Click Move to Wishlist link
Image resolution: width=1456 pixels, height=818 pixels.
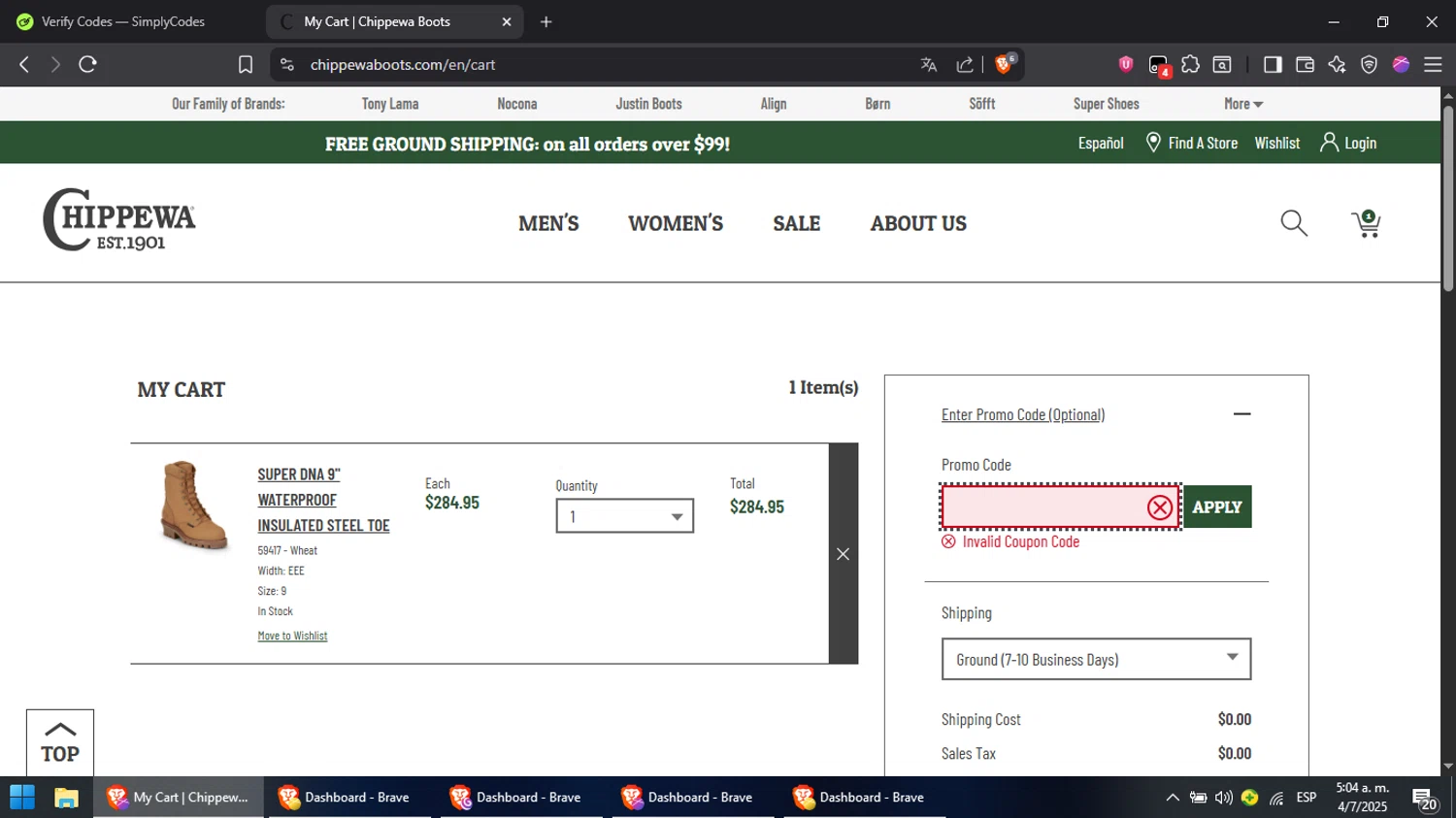pyautogui.click(x=292, y=636)
